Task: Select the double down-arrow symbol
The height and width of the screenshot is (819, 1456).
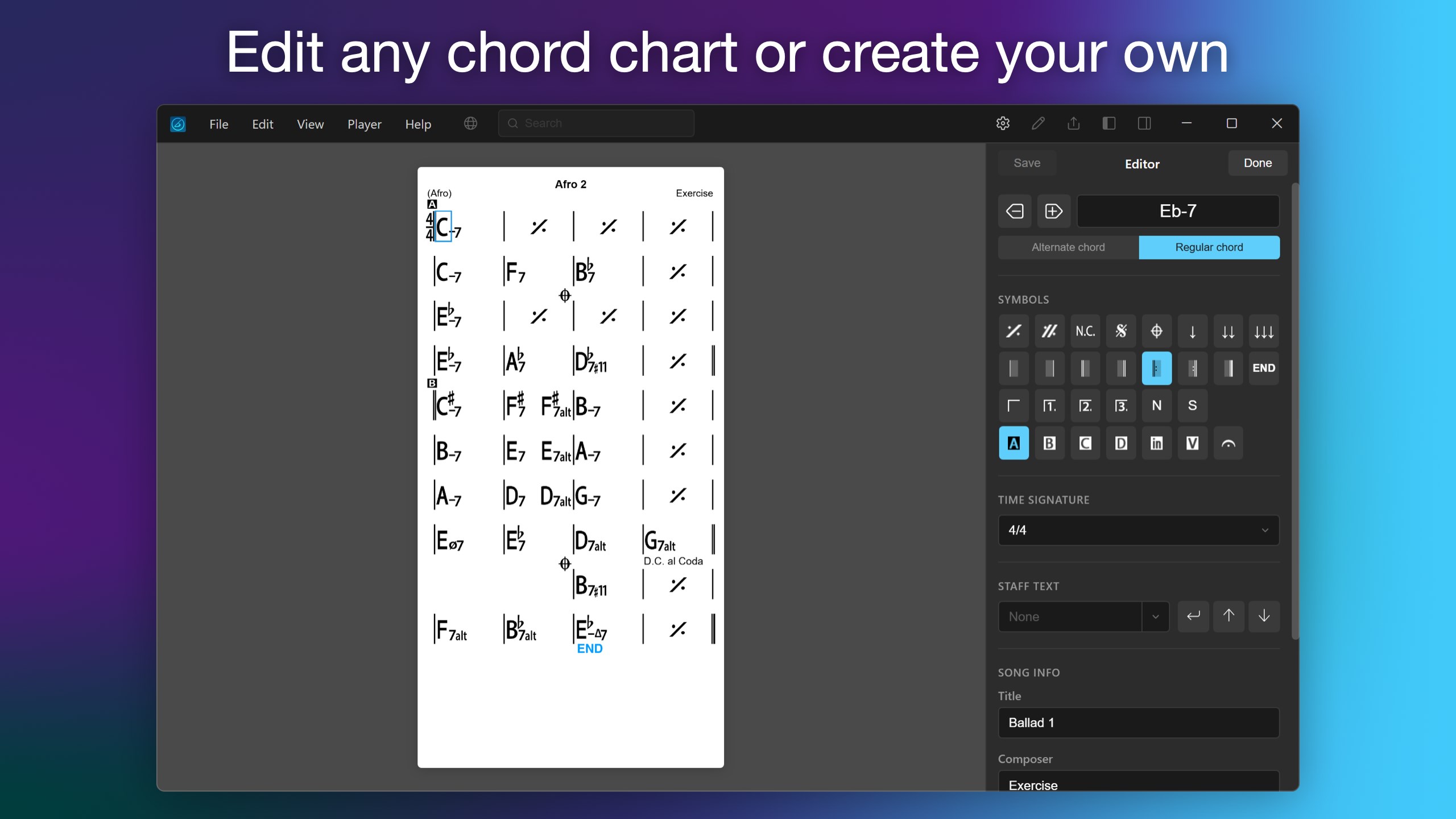Action: coord(1228,331)
